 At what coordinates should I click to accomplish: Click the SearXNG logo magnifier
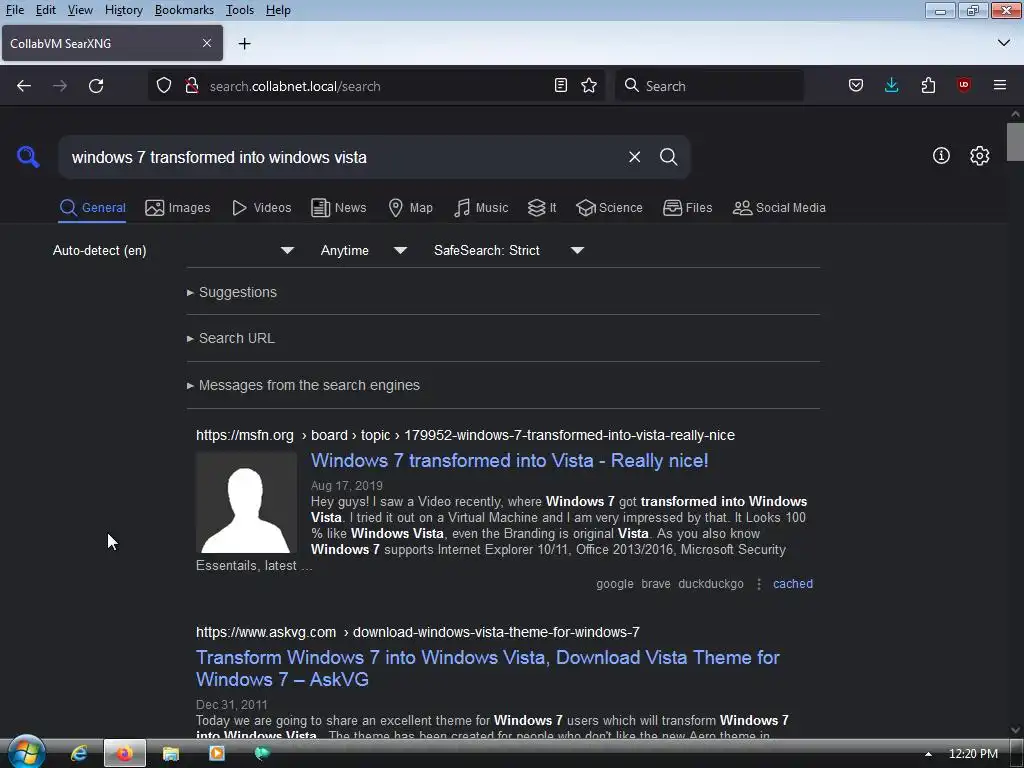click(x=28, y=157)
